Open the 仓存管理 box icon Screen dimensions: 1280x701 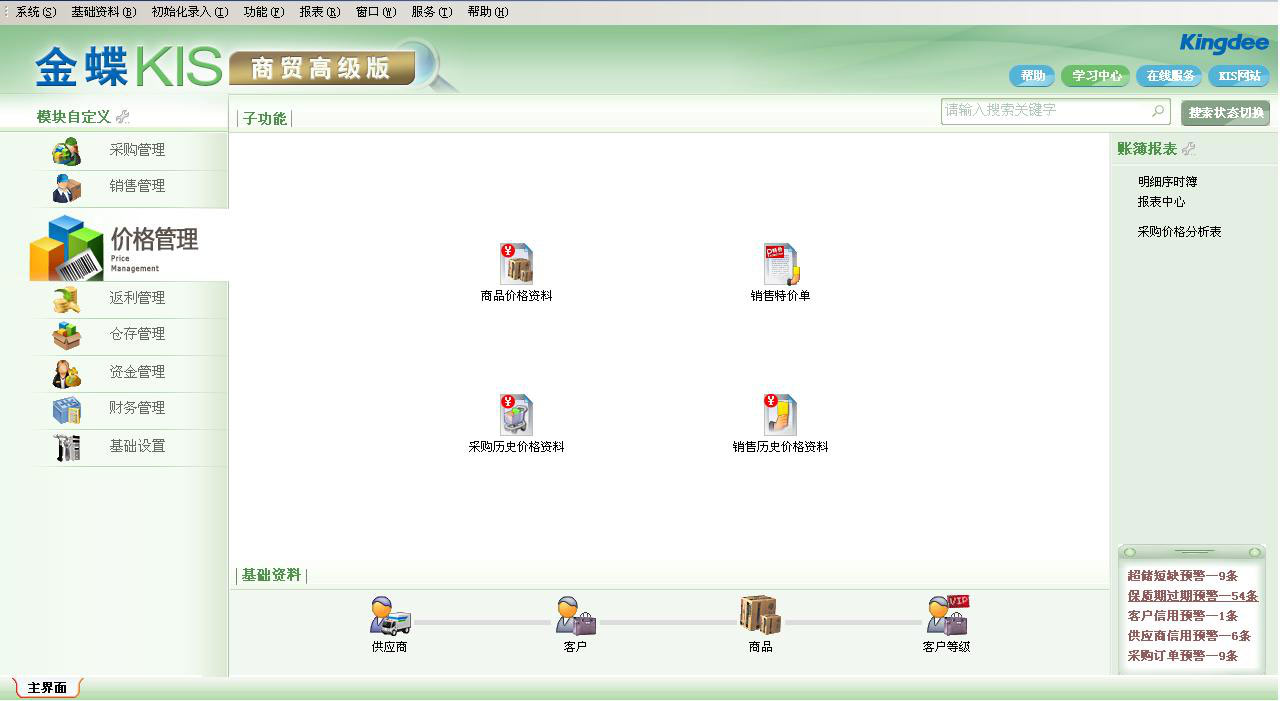point(67,335)
